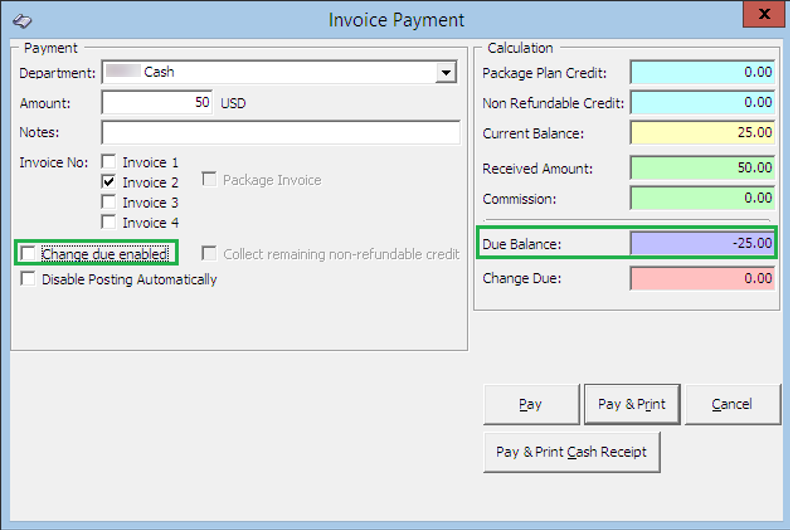Click the Department field showing Cash
Image resolution: width=790 pixels, height=530 pixels.
tap(280, 73)
